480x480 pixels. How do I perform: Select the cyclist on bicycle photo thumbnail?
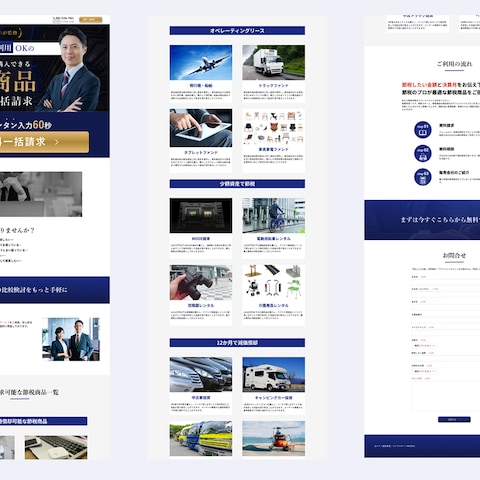(273, 216)
